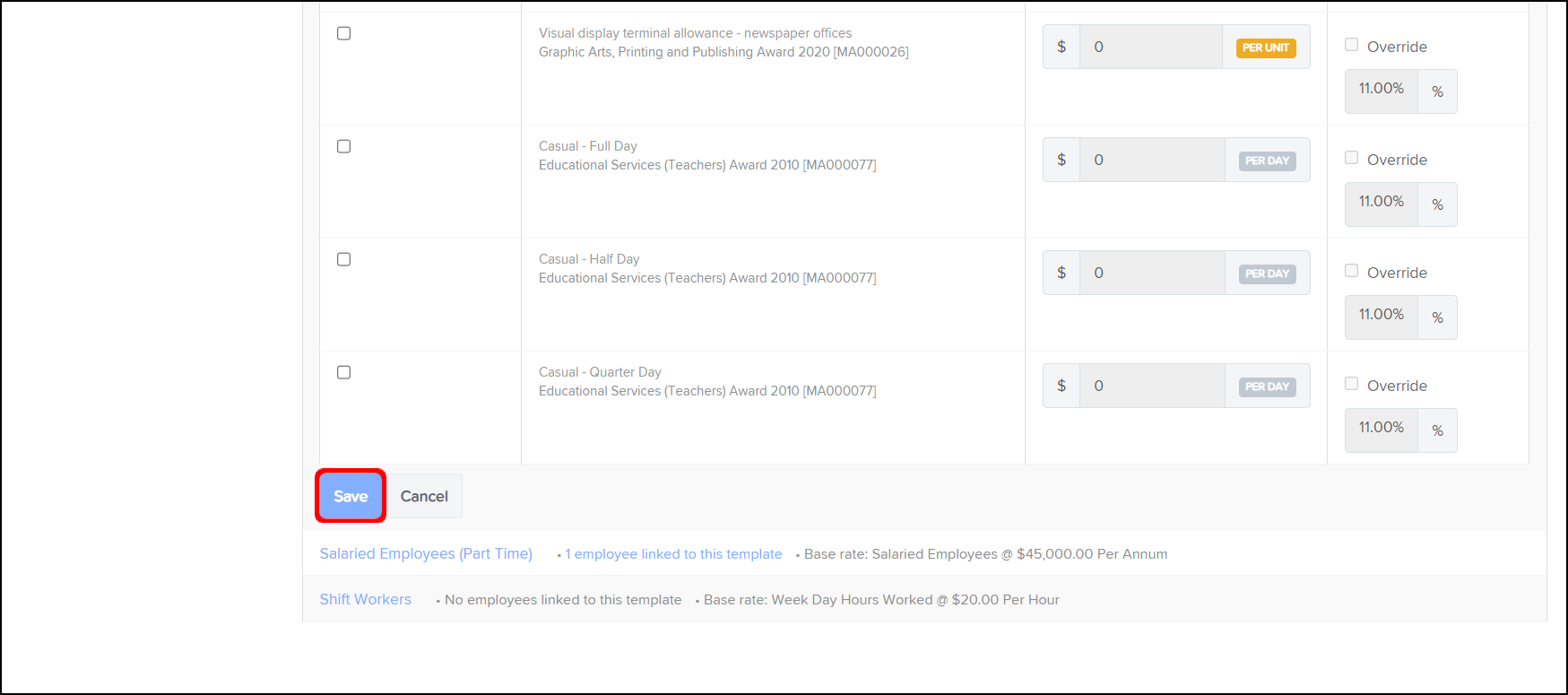Select the Visual display terminal allowance checkbox
Viewport: 1568px width, 695px height.
(x=343, y=33)
